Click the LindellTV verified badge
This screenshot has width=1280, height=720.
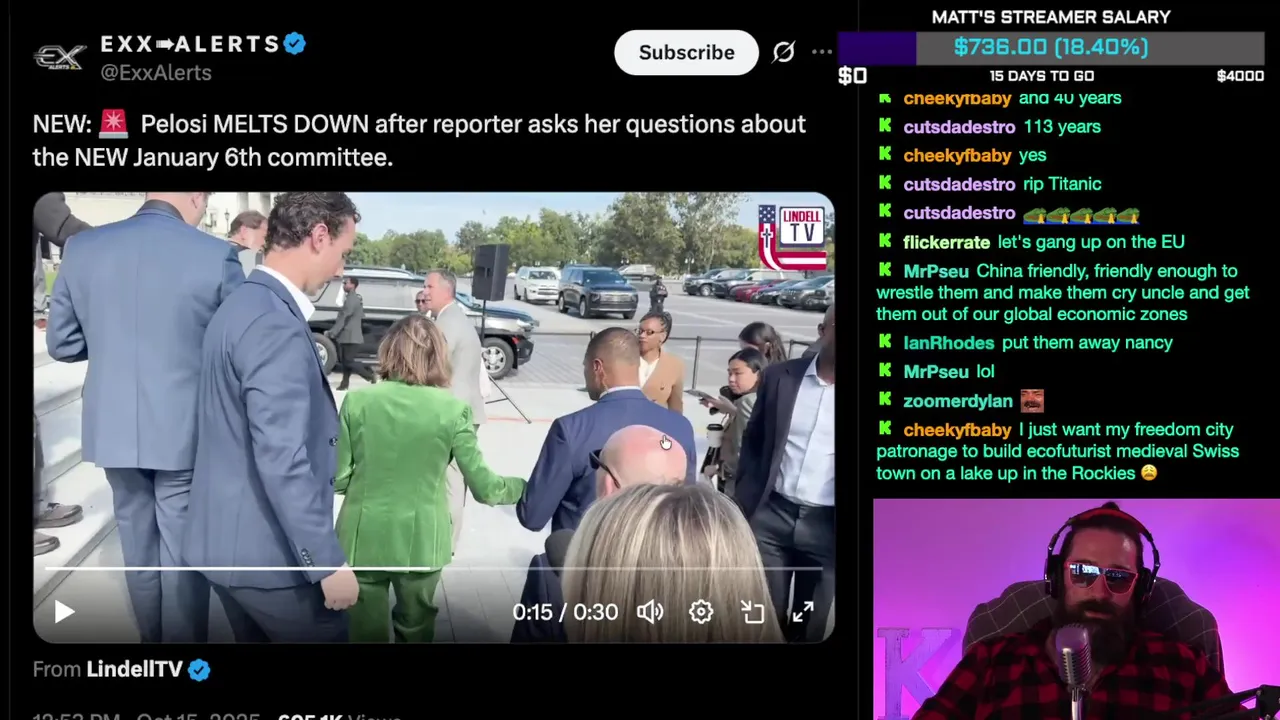[x=199, y=670]
